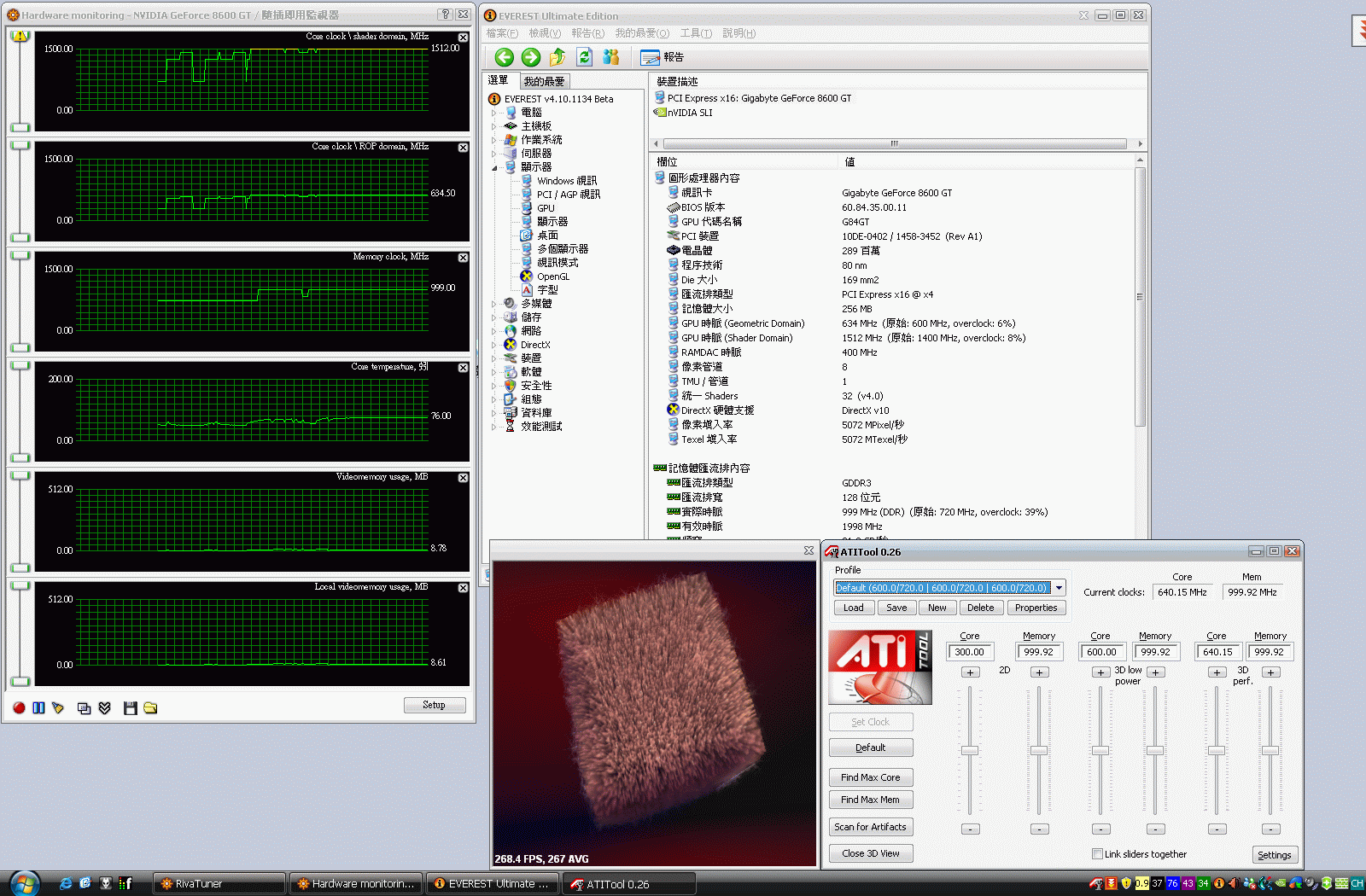This screenshot has height=896, width=1366.
Task: Click the help question mark in Hardware monitoring title bar
Action: (446, 15)
